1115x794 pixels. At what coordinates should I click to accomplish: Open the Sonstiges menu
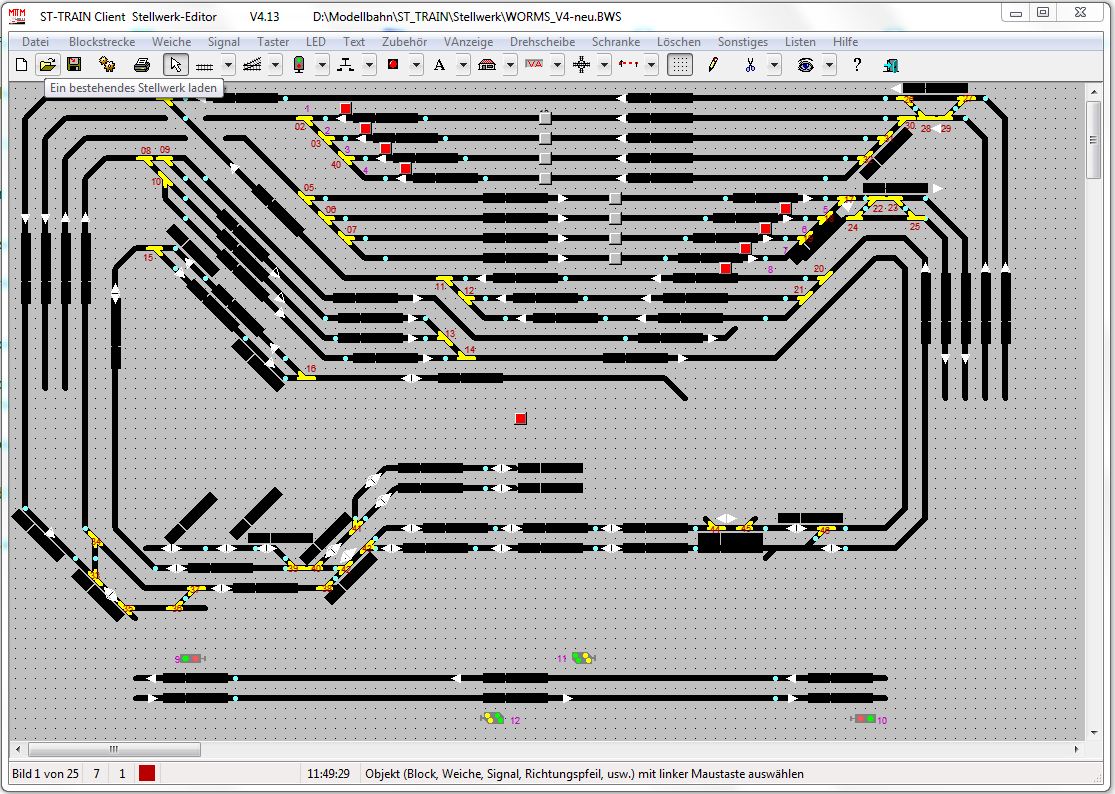[x=743, y=42]
